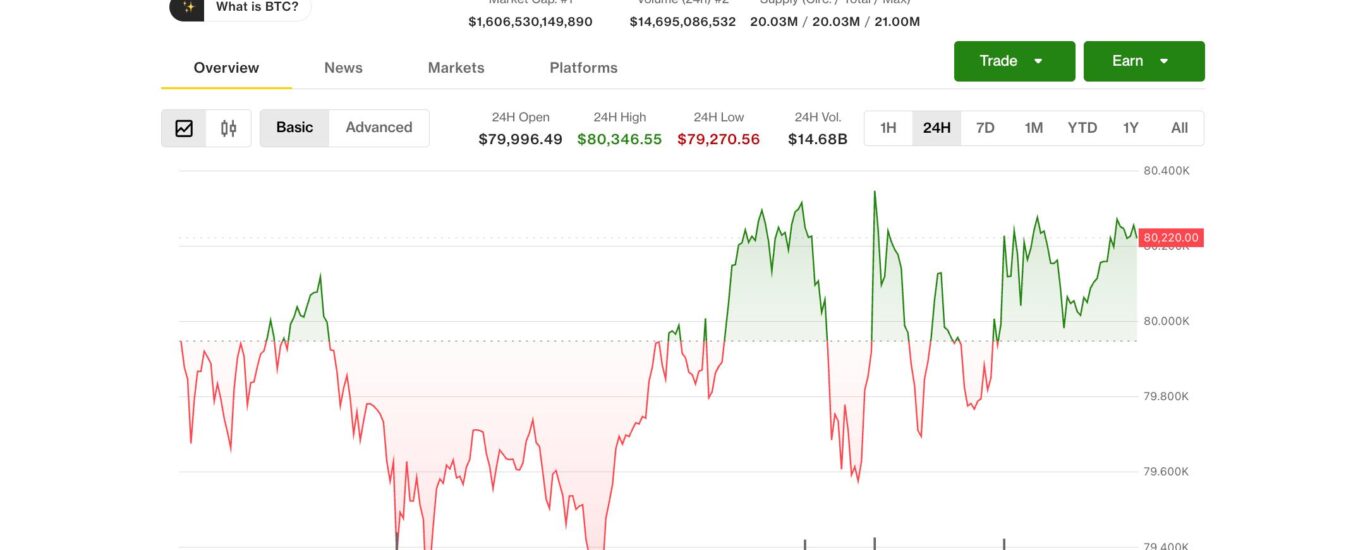Open the Overview tab

[x=226, y=68]
